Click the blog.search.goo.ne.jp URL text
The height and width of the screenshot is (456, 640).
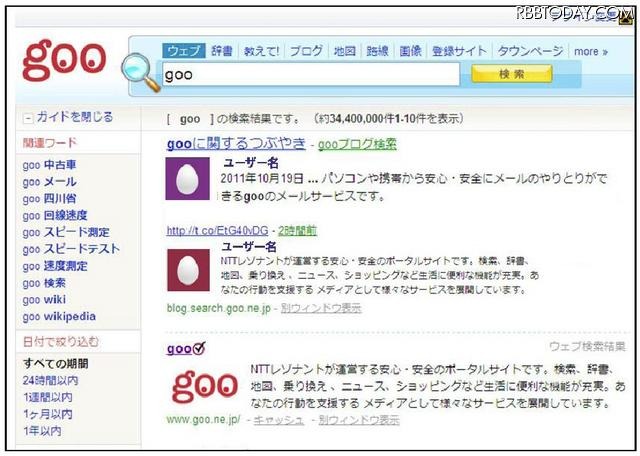[x=219, y=308]
